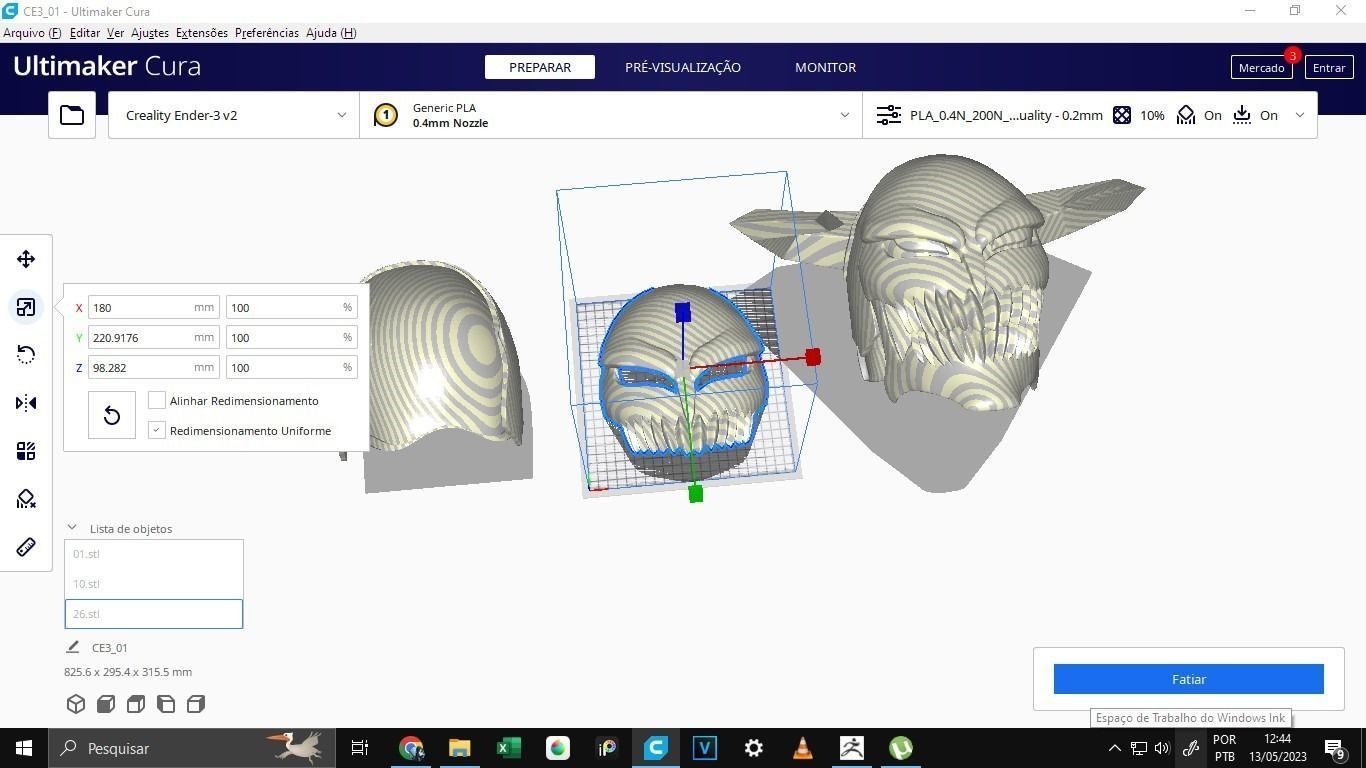1366x768 pixels.
Task: Reset scale with the undo arrow button
Action: [x=111, y=415]
